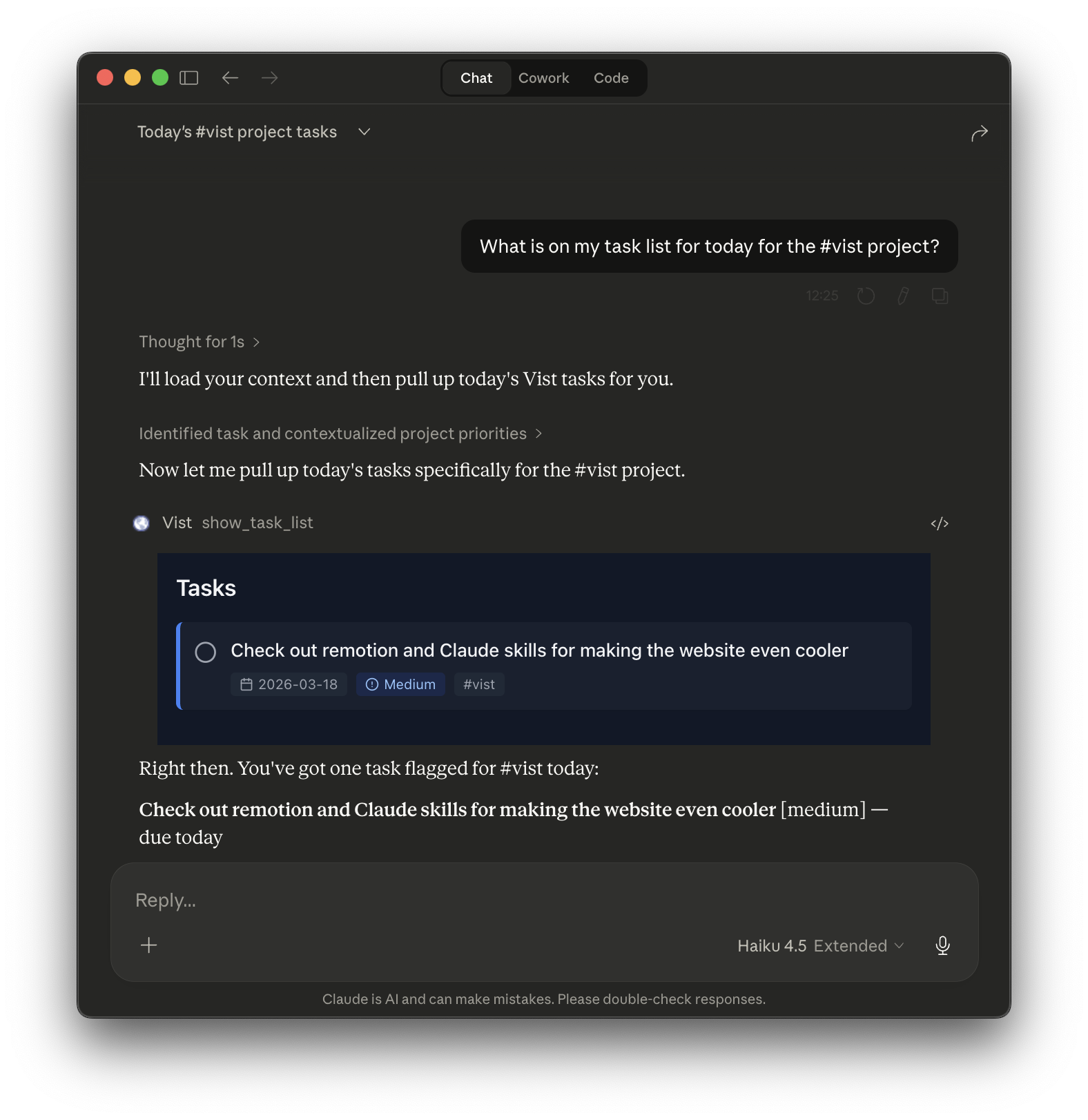Switch to the Cowork tab
The width and height of the screenshot is (1088, 1120).
(x=543, y=77)
